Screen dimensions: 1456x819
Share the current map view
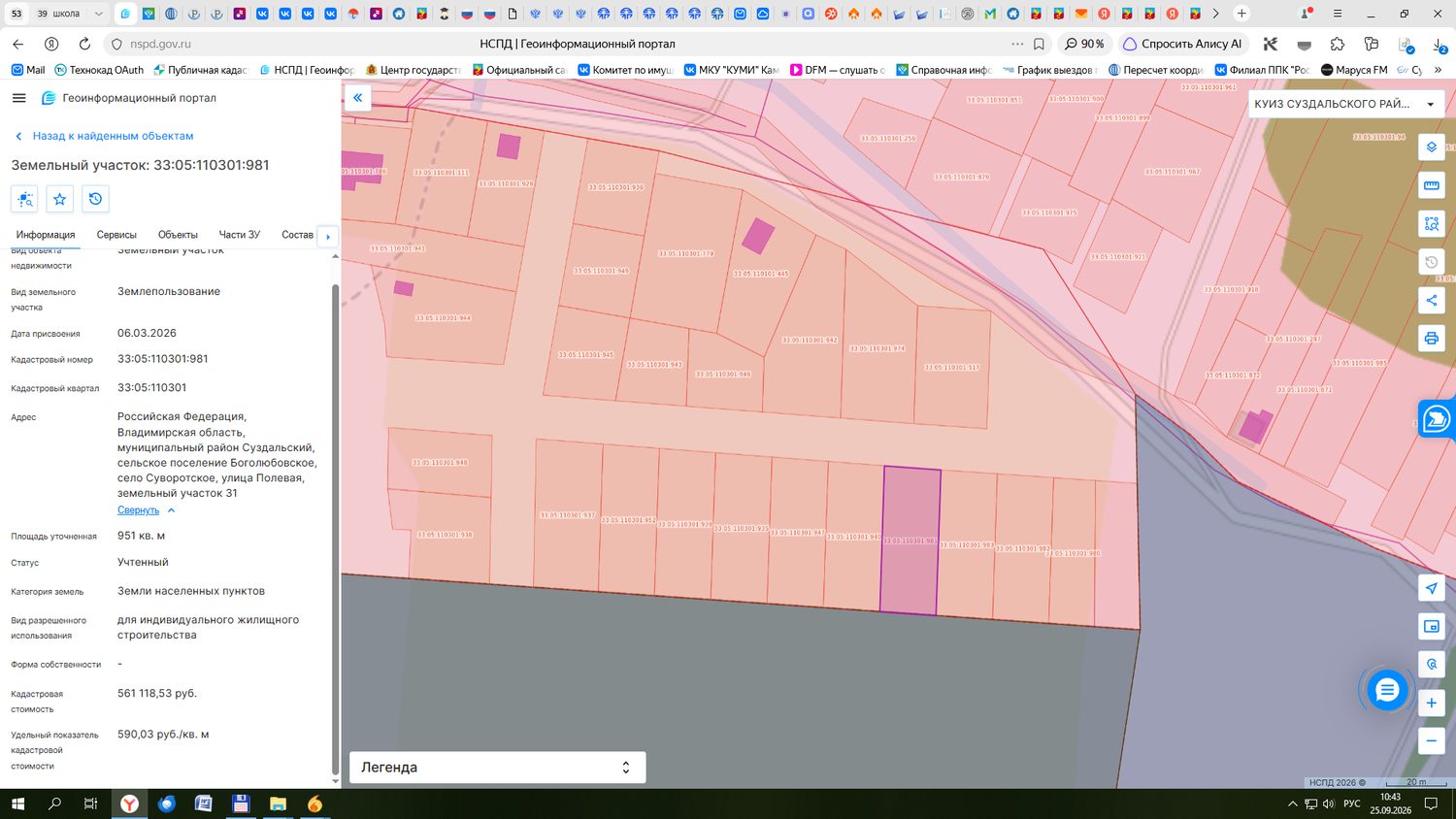click(x=1431, y=301)
